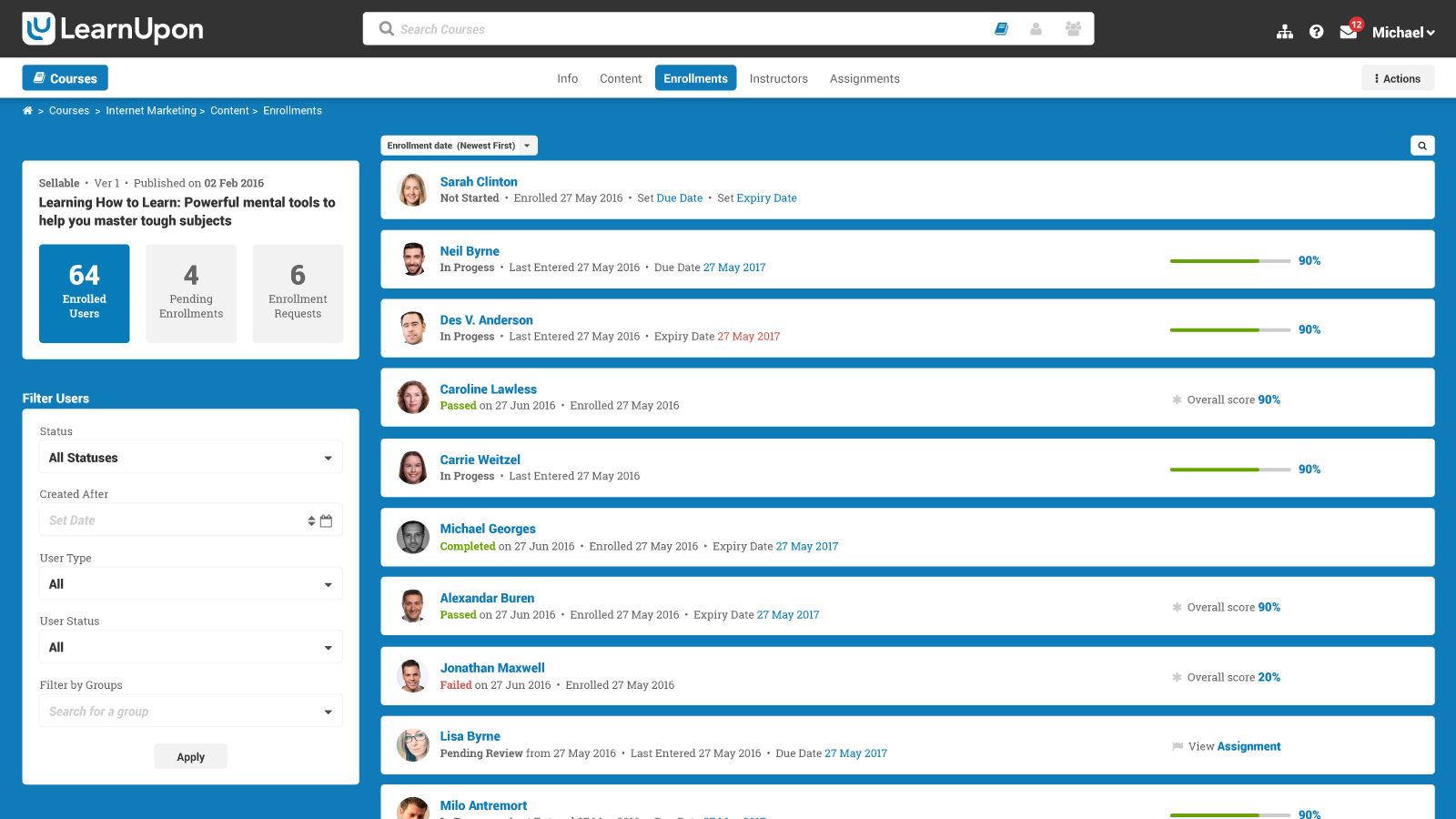The height and width of the screenshot is (819, 1456).
Task: Open the enrollment search magnifier icon
Action: point(1421,145)
